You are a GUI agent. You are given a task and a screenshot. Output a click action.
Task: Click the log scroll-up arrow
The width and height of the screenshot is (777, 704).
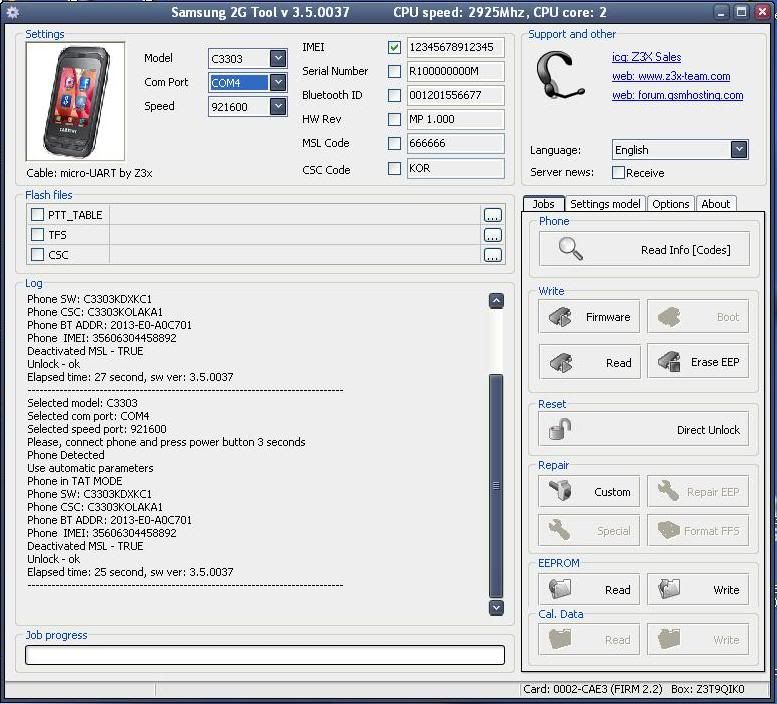496,301
